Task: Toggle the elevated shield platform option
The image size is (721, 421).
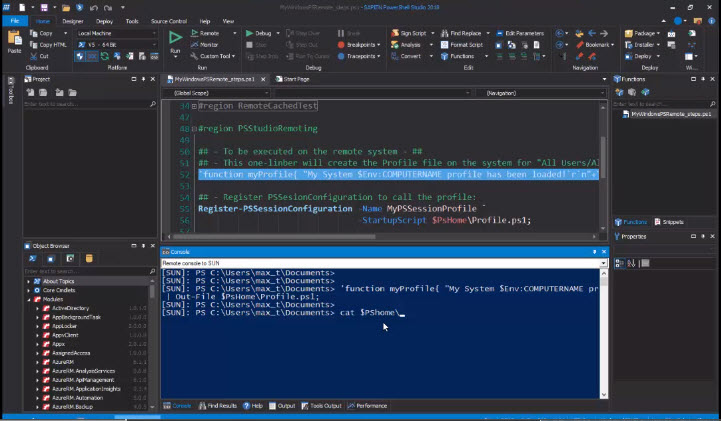Action: pos(80,56)
